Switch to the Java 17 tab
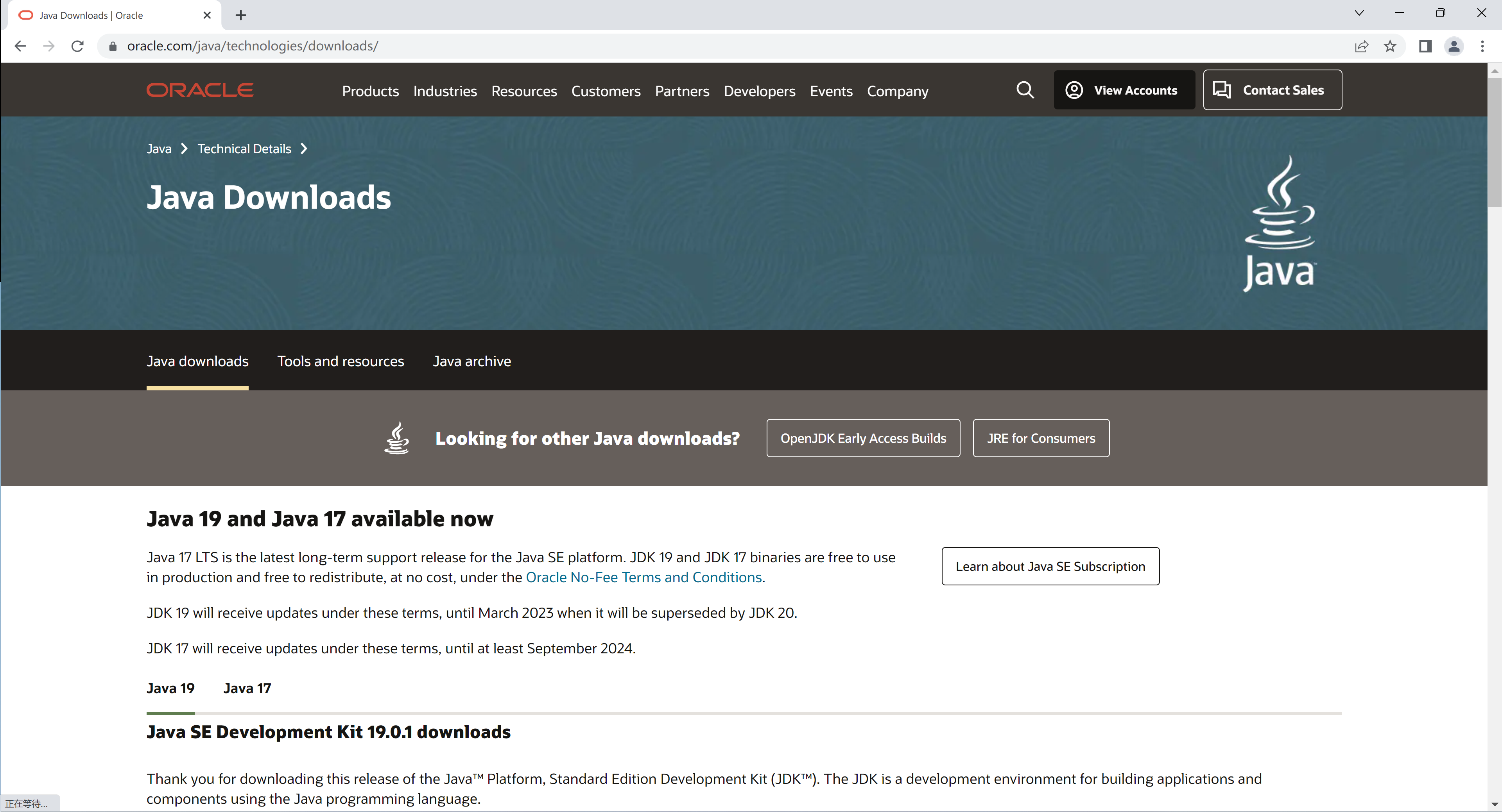This screenshot has height=812, width=1502. [x=247, y=689]
